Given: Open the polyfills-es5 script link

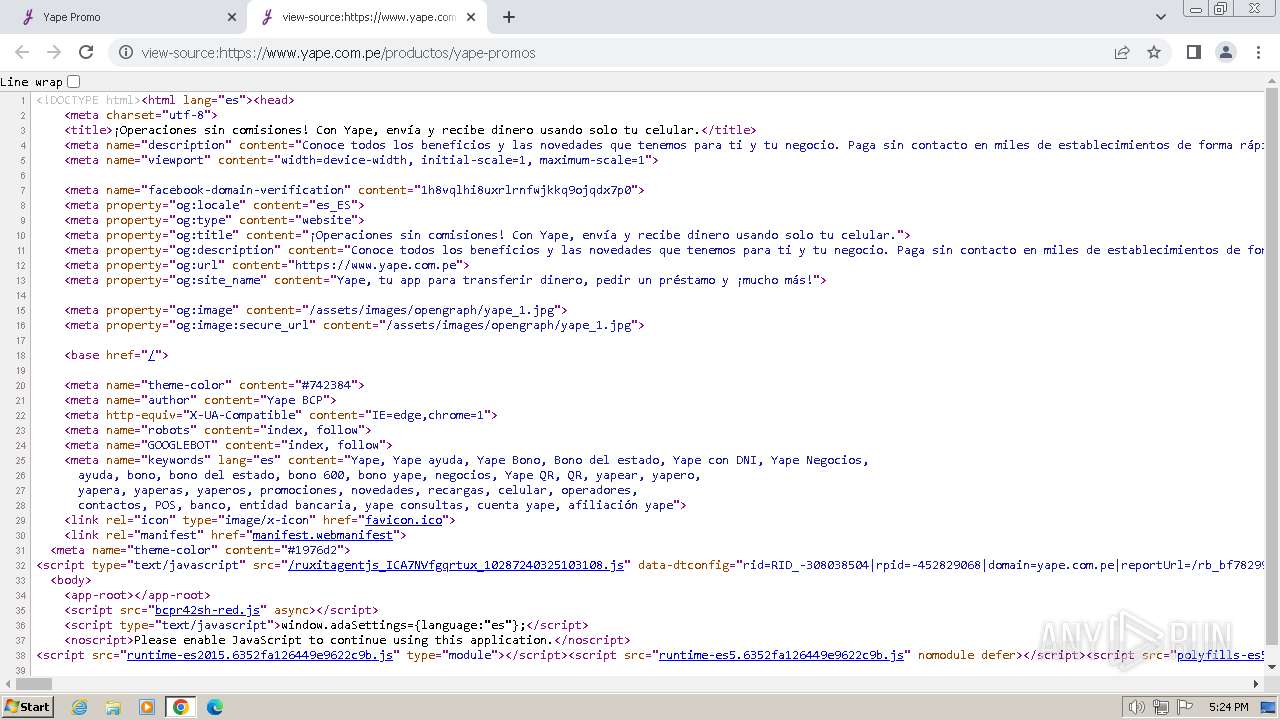Looking at the screenshot, I should click(1221, 655).
